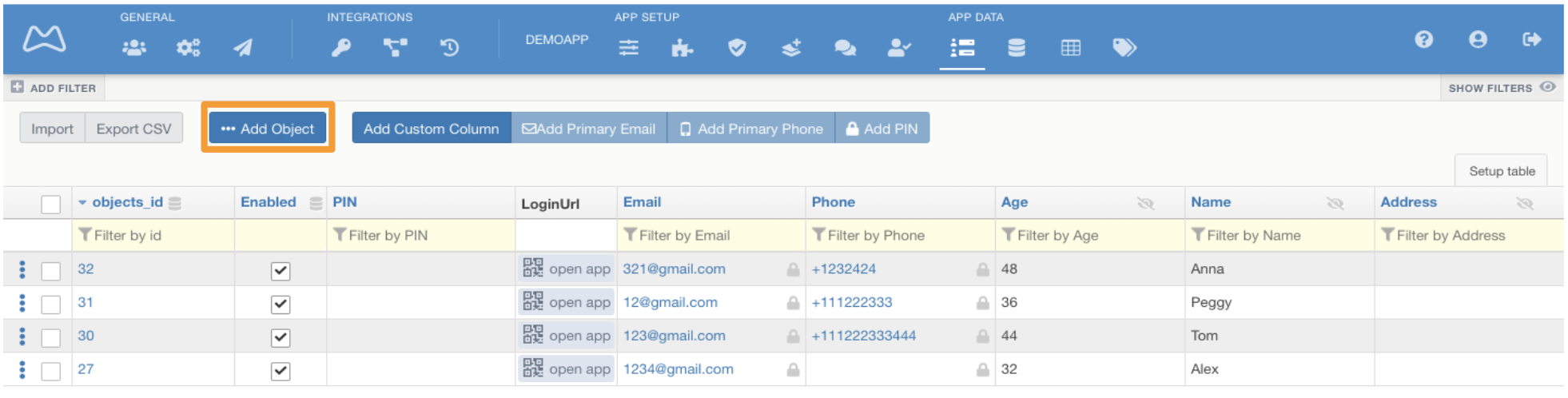This screenshot has height=398, width=1568.
Task: Open object id 30 link
Action: 86,336
